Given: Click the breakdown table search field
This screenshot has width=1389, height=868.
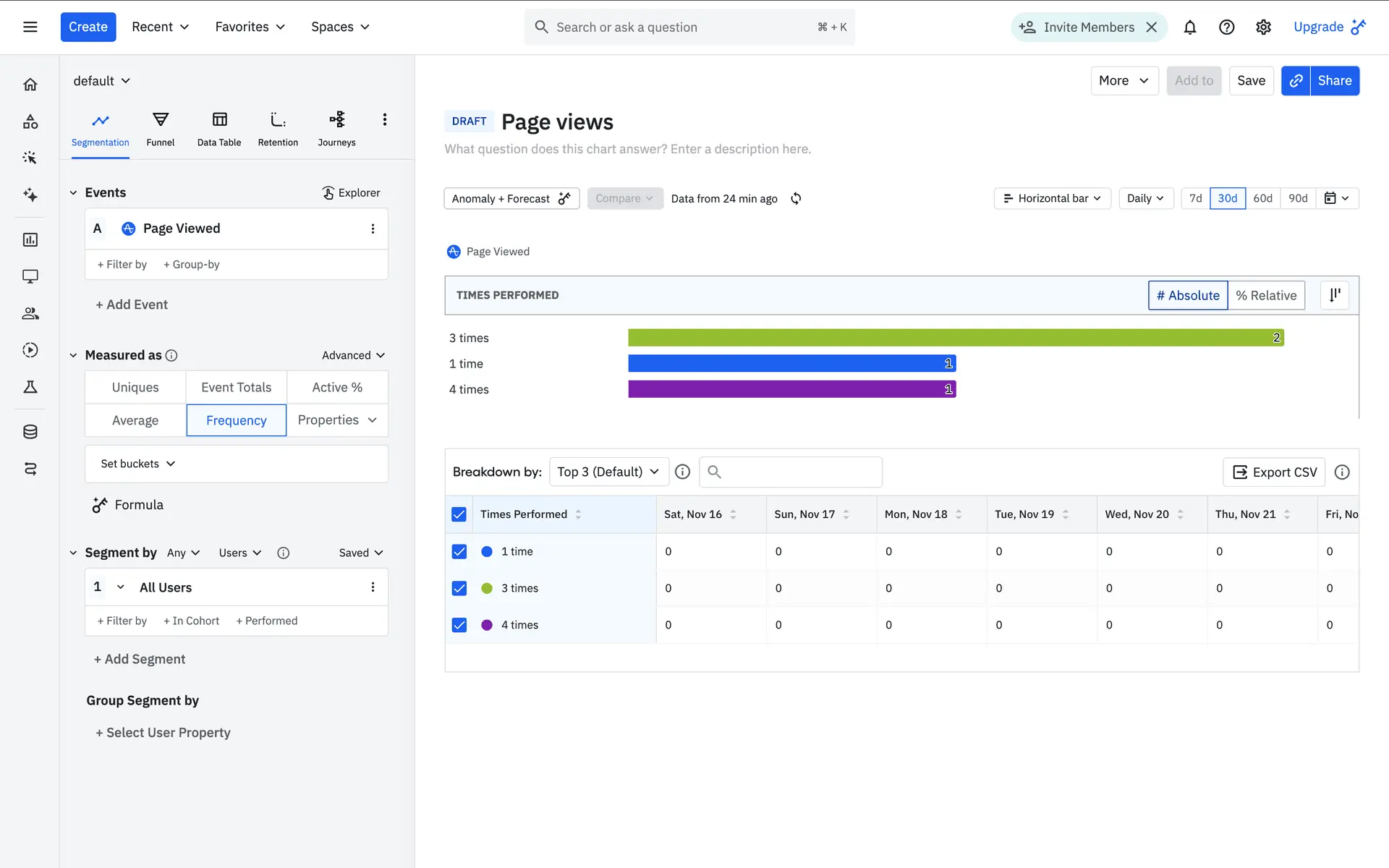Looking at the screenshot, I should [791, 472].
